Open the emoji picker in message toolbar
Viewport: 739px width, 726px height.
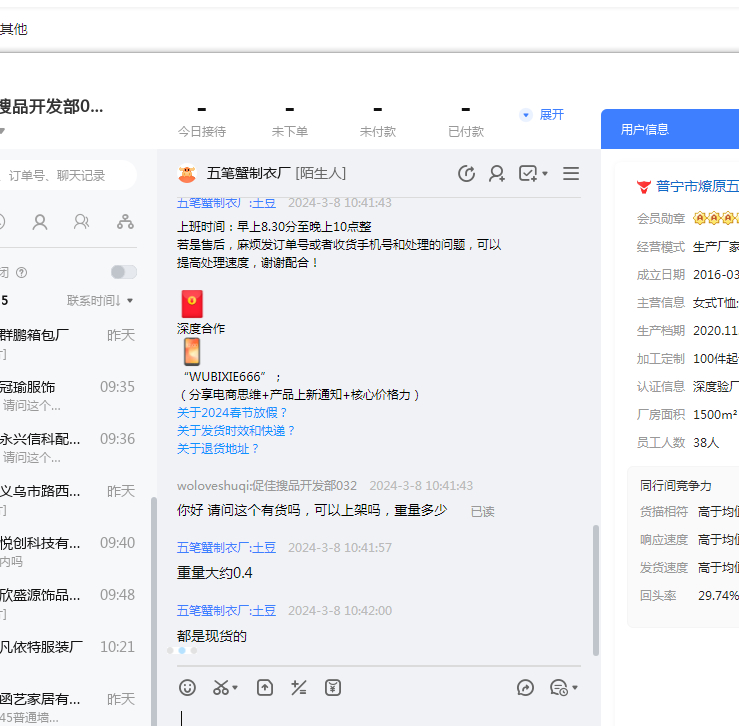(187, 687)
